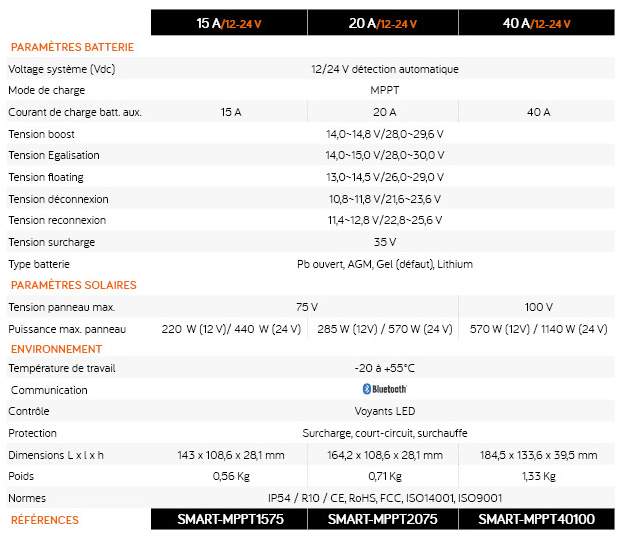Click the '184,5 x 133,6 x 39,5 mm' dimensions cell
This screenshot has width=628, height=547.
pyautogui.click(x=538, y=455)
